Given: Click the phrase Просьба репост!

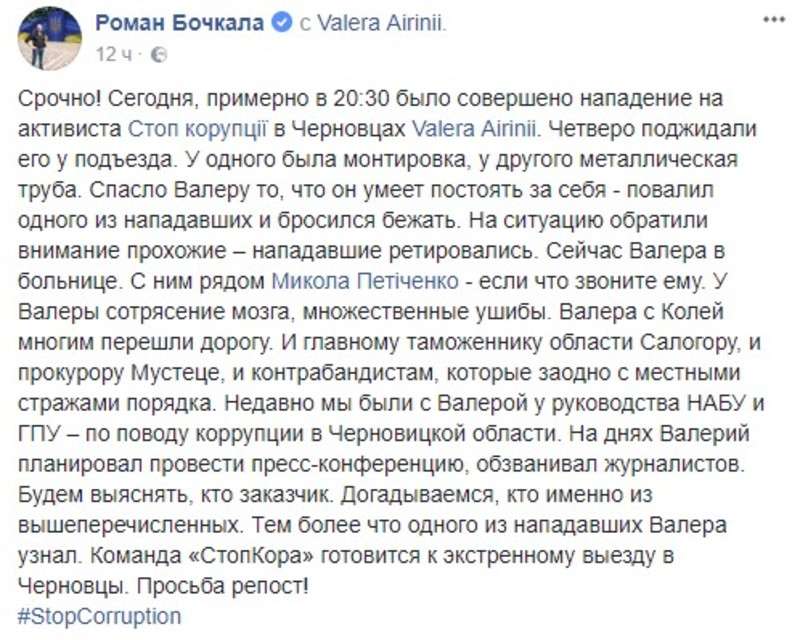Looking at the screenshot, I should click(x=222, y=586).
